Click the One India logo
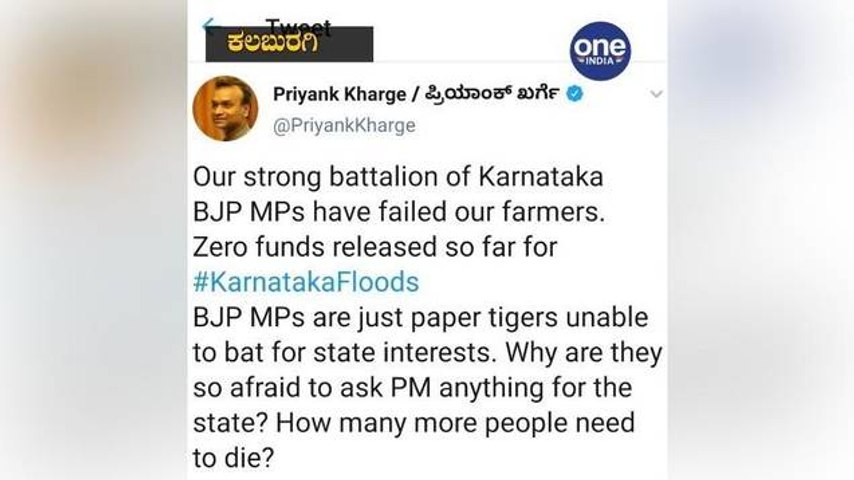 (x=600, y=51)
